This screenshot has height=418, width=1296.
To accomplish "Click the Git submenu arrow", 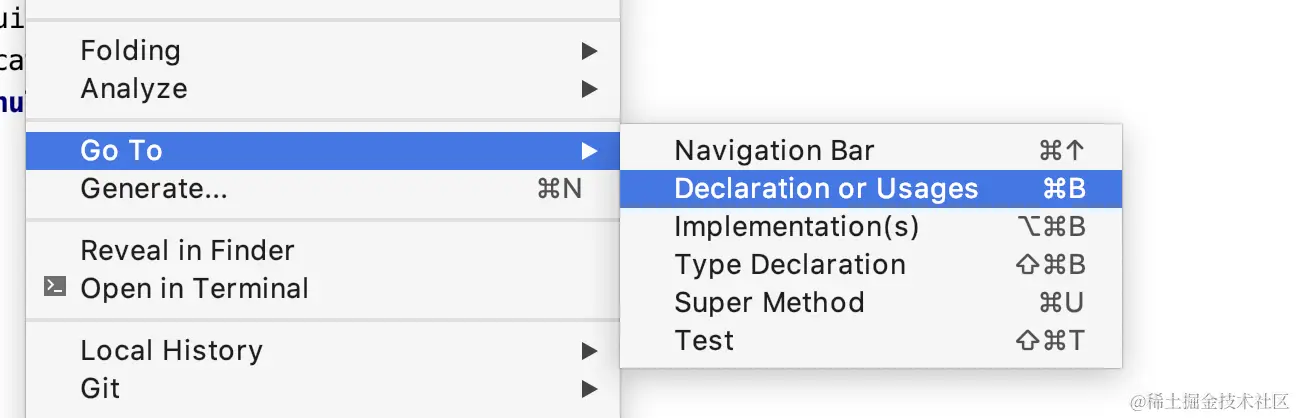I will 589,388.
